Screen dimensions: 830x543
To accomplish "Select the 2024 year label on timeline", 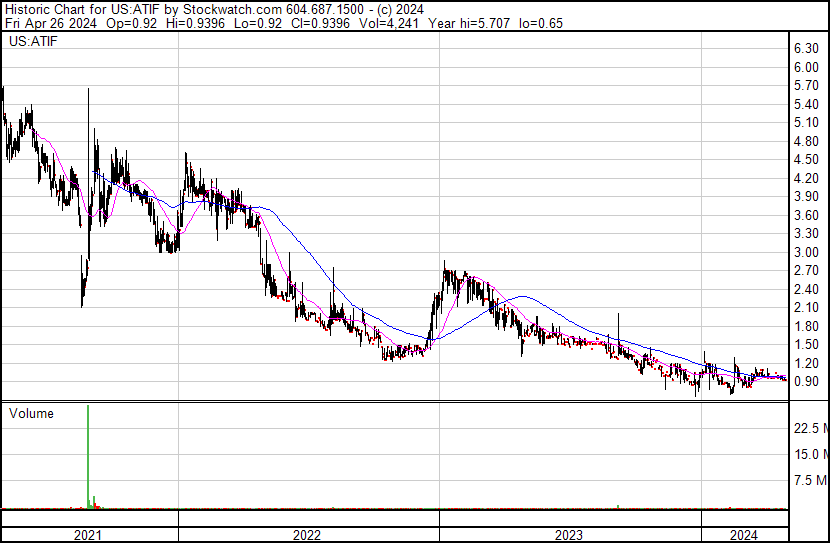I will click(744, 535).
